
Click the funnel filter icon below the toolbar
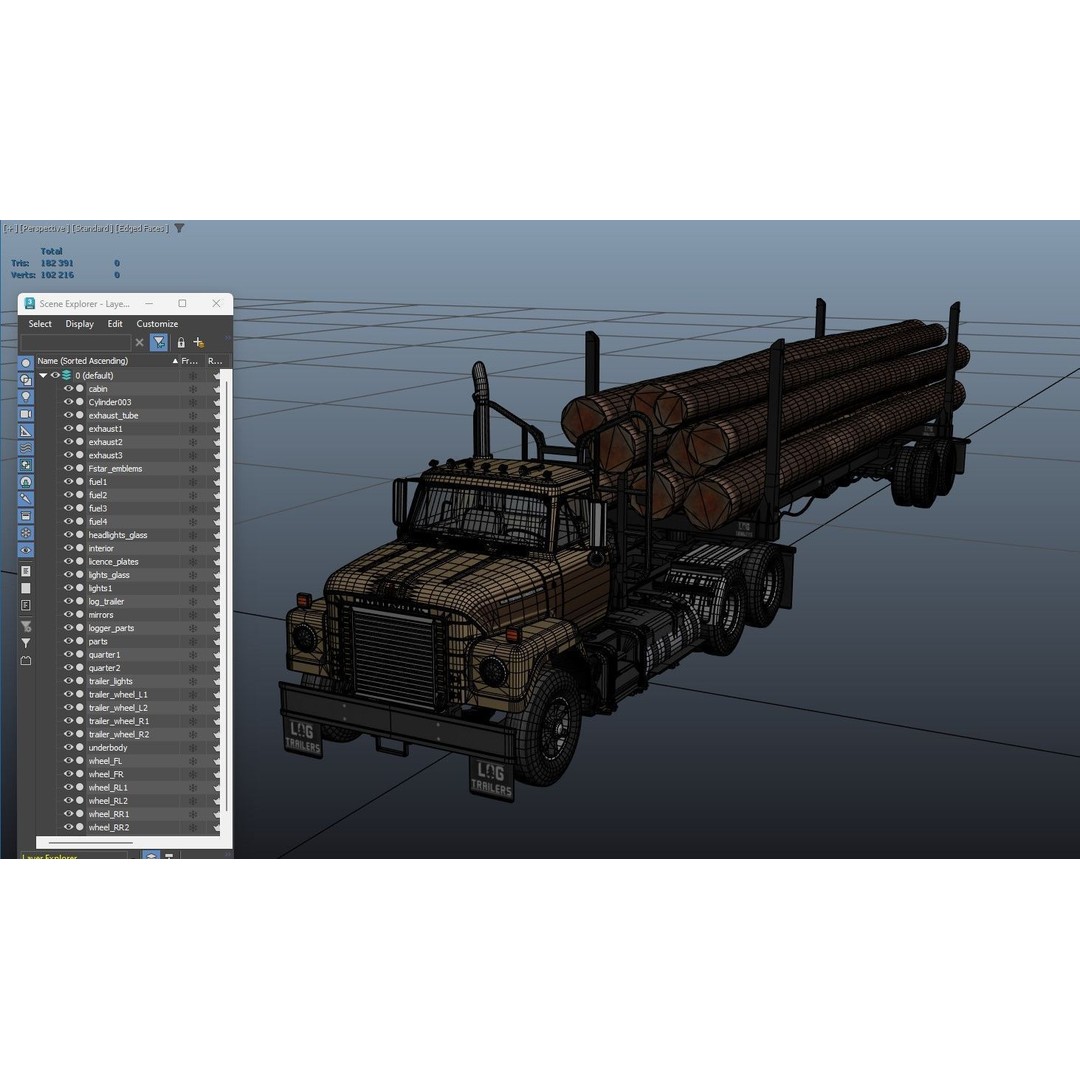[x=24, y=641]
